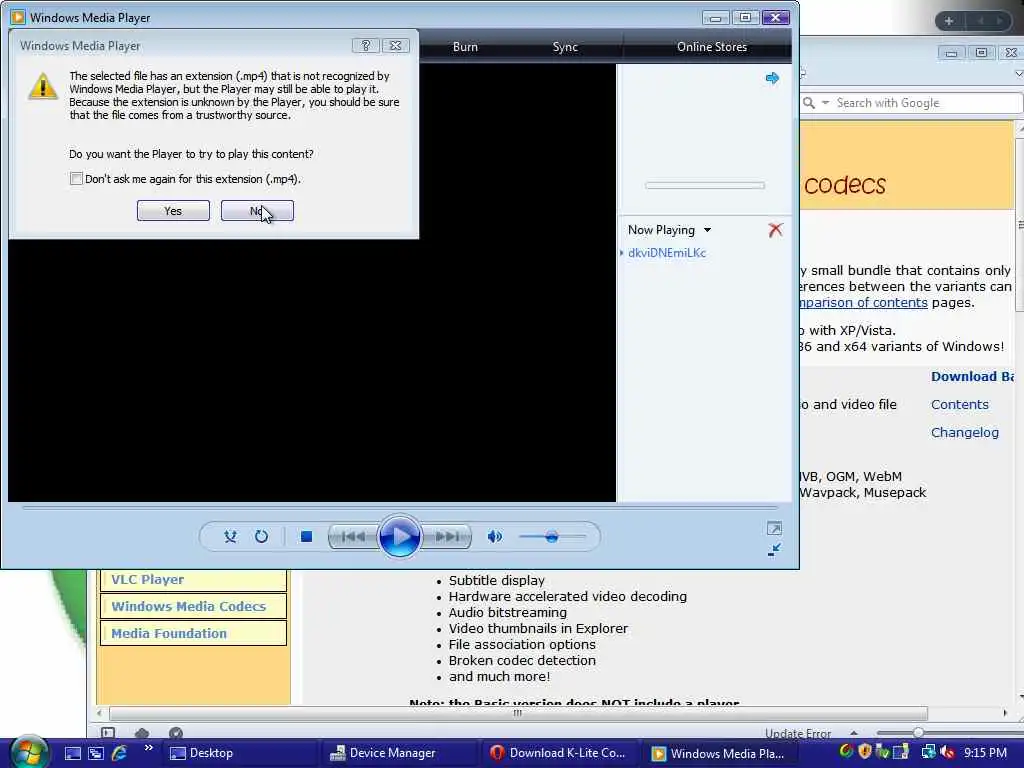Click No in the extension warning dialog
Viewport: 1024px width, 768px height.
tap(257, 211)
